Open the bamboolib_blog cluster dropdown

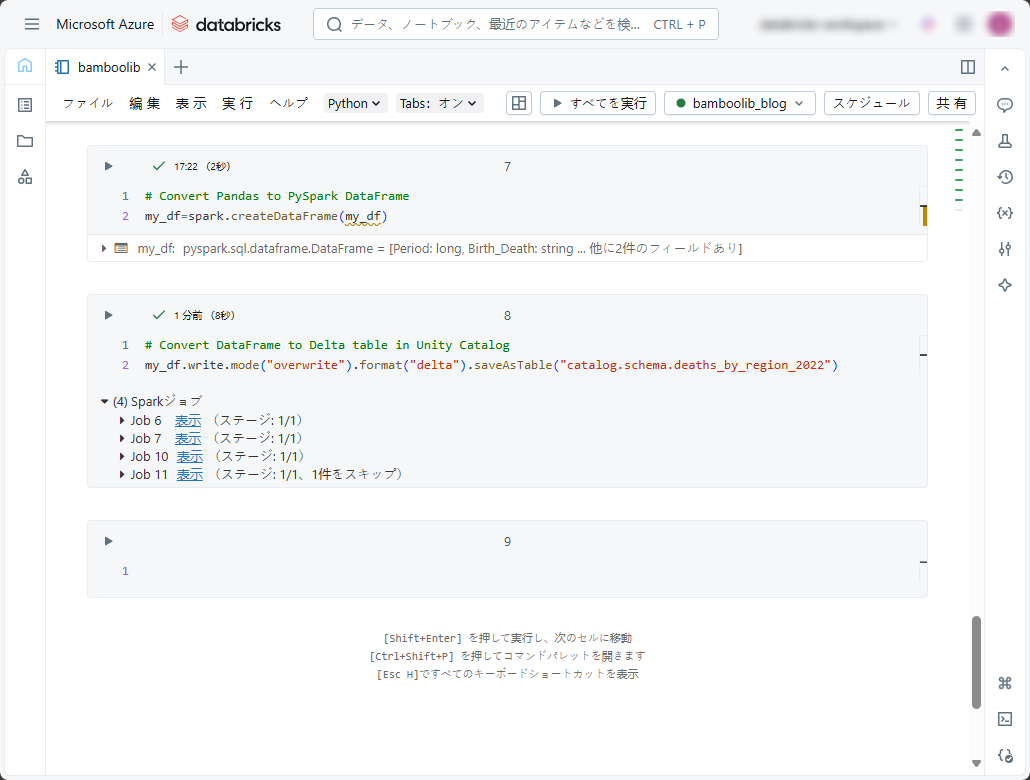(740, 103)
